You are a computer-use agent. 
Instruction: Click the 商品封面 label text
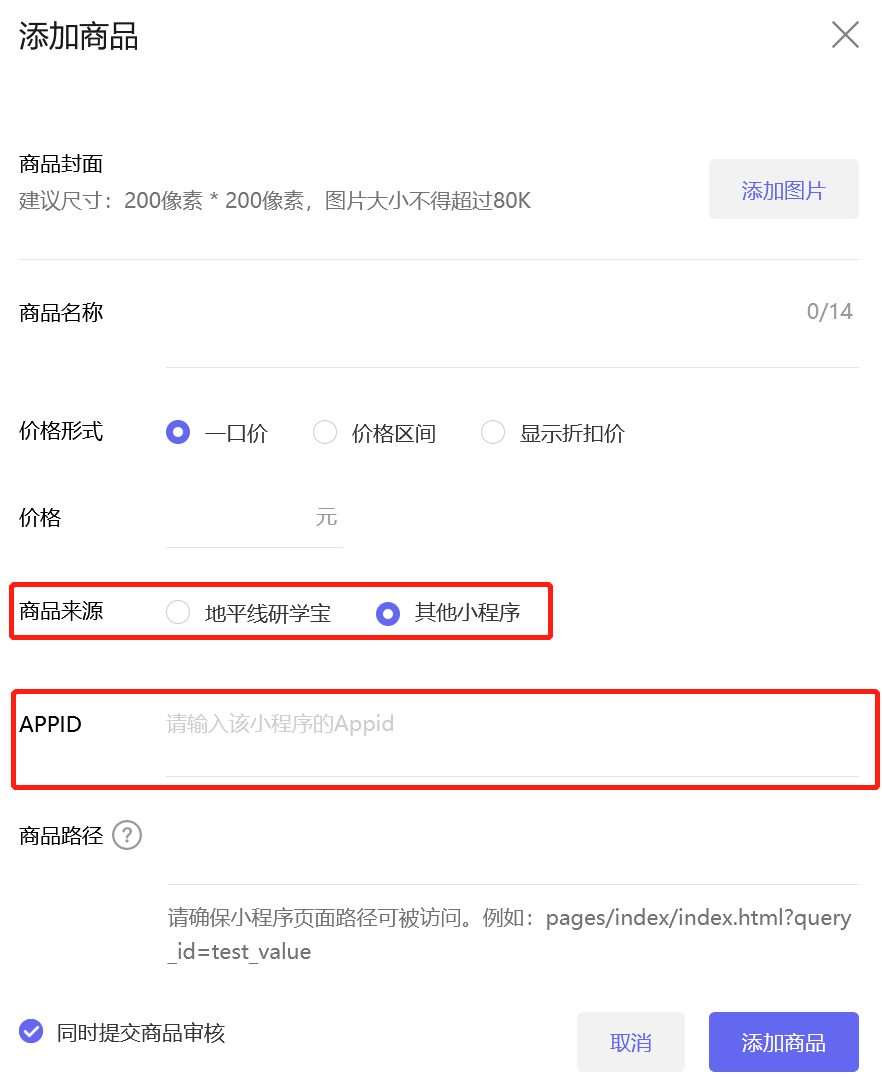tap(61, 164)
